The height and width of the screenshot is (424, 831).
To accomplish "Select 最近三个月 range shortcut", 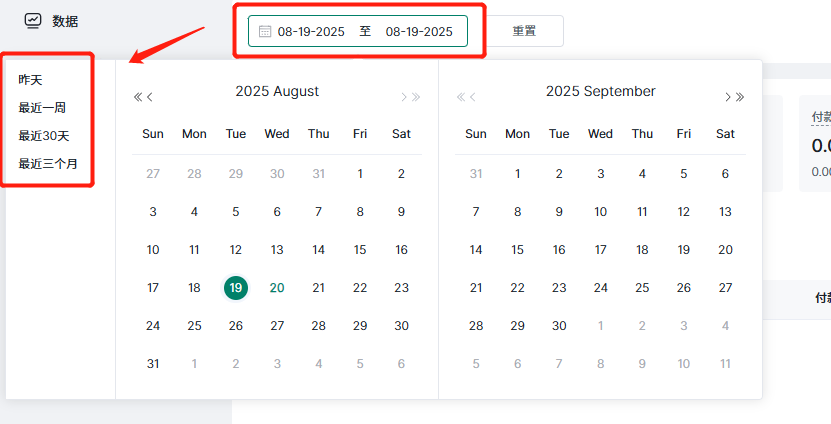I will click(48, 164).
